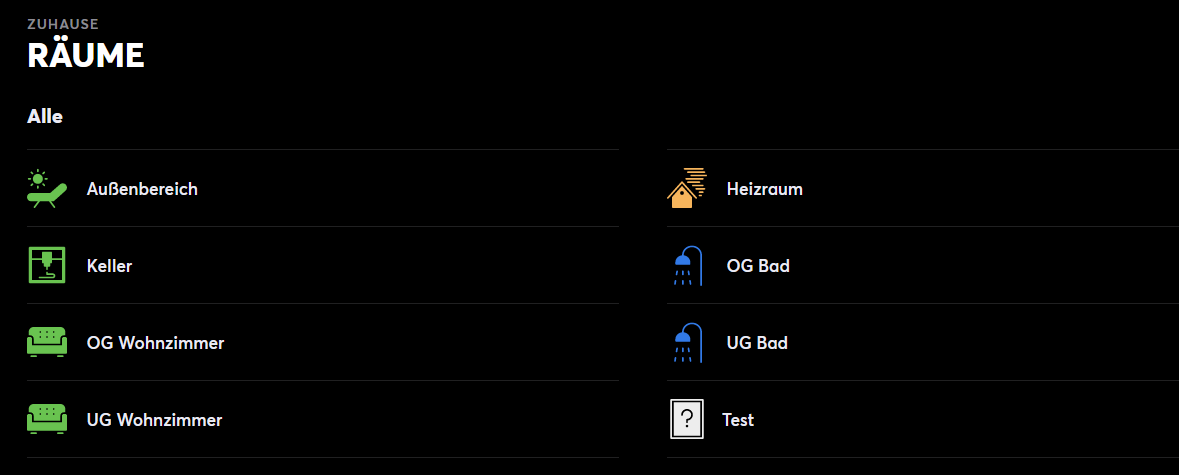
Task: Click the shower icon beside OG Bad
Action: pos(686,266)
